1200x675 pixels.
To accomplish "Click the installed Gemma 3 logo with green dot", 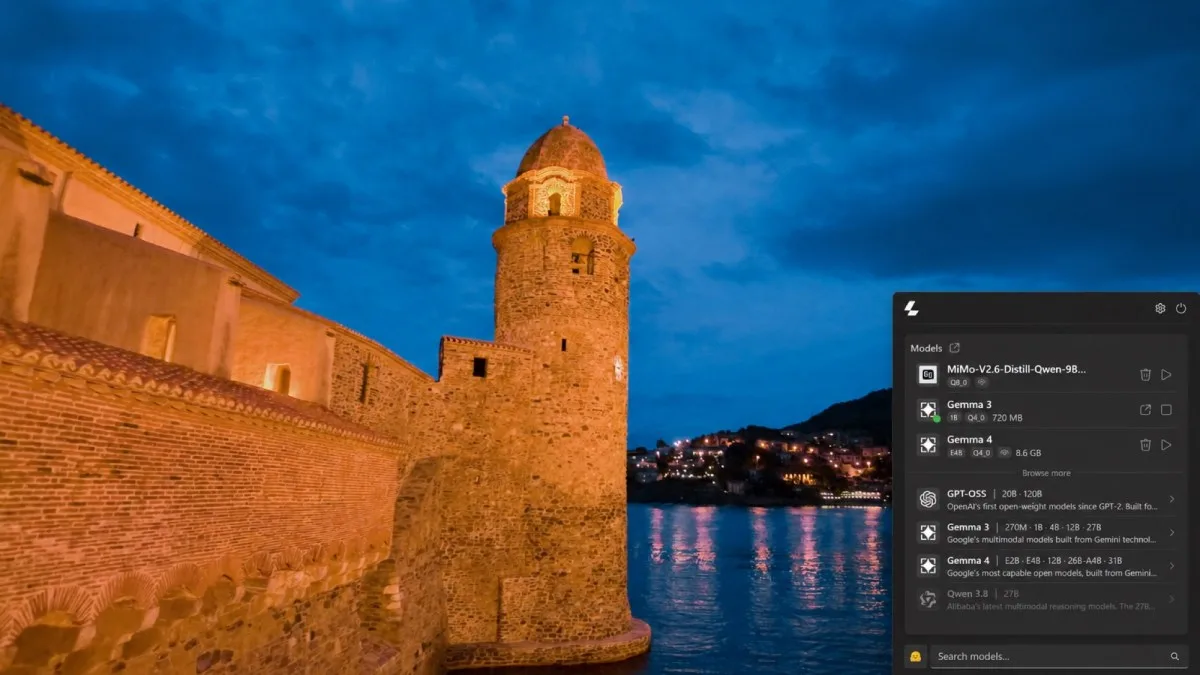I will (928, 409).
